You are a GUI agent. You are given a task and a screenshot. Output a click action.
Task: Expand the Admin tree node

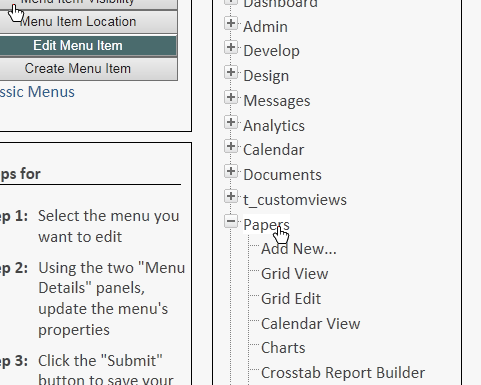[231, 23]
